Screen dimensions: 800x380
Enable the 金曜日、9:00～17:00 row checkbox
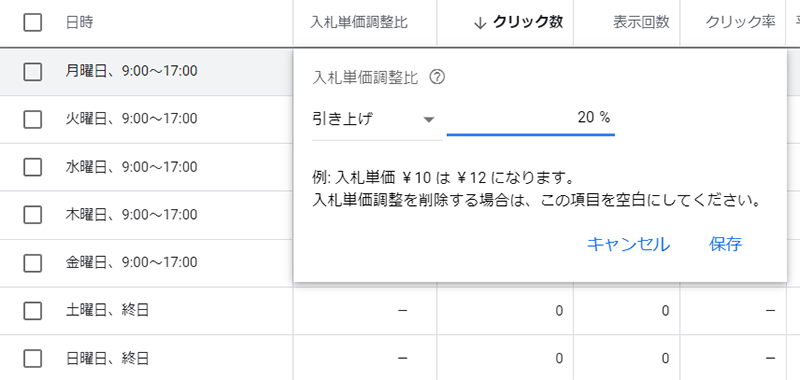click(x=33, y=263)
